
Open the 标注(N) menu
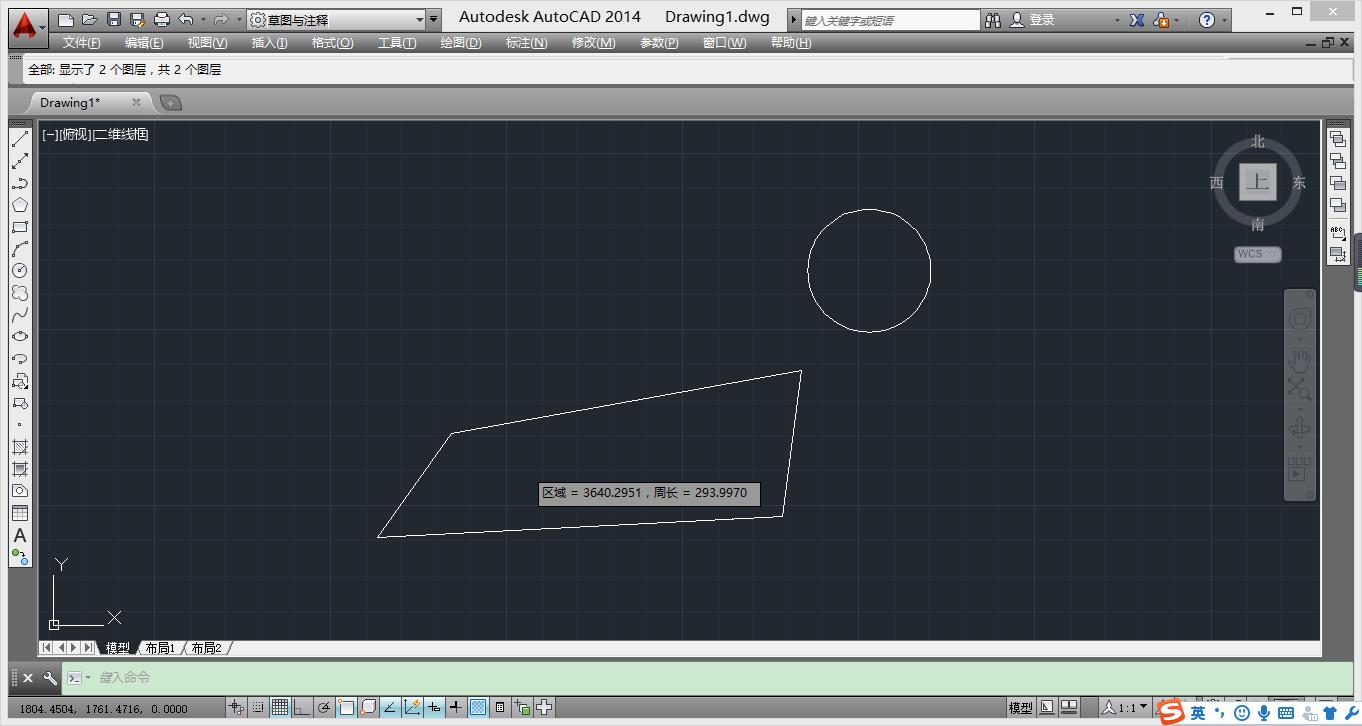coord(527,43)
